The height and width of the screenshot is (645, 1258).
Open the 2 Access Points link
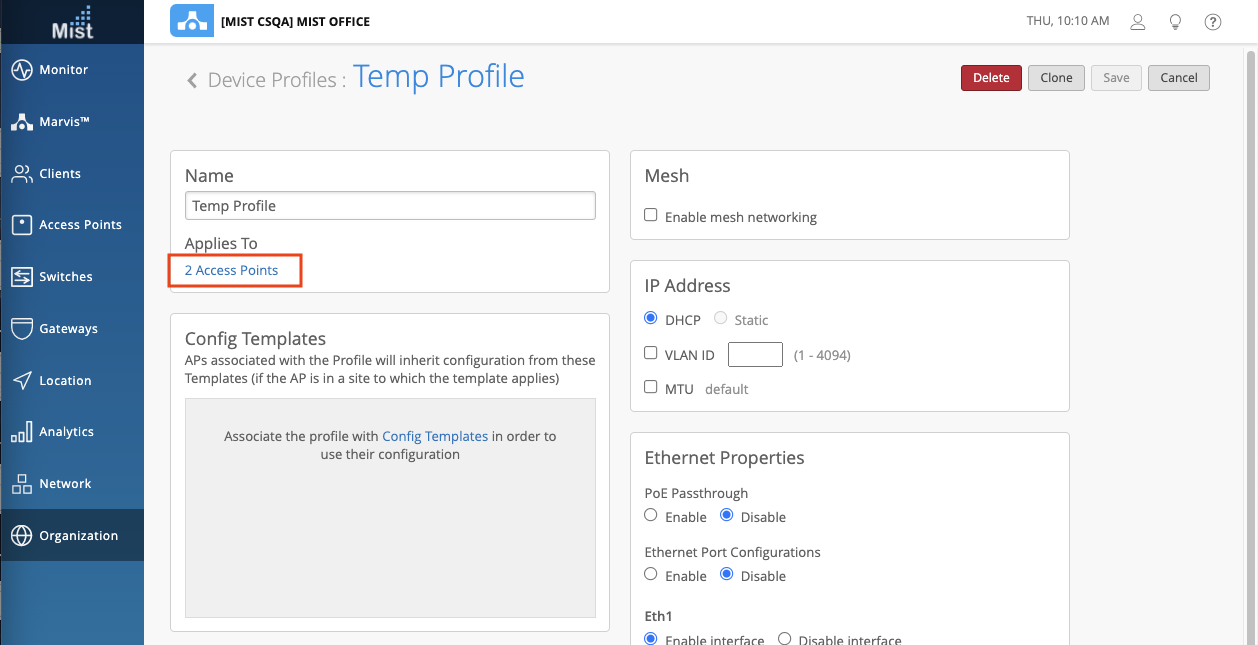coord(231,271)
